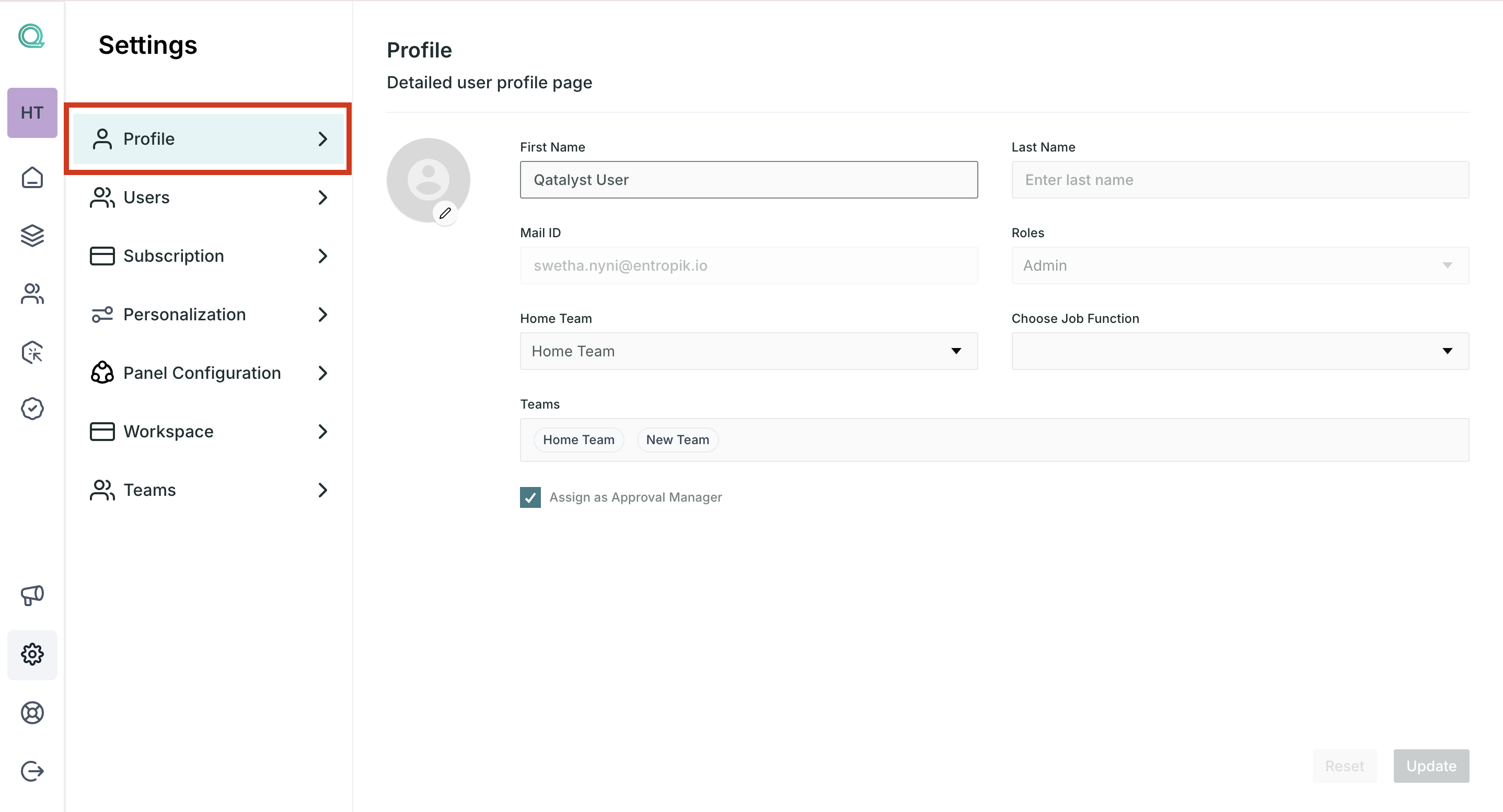
Task: Select Subscription settings menu item
Action: coord(209,256)
